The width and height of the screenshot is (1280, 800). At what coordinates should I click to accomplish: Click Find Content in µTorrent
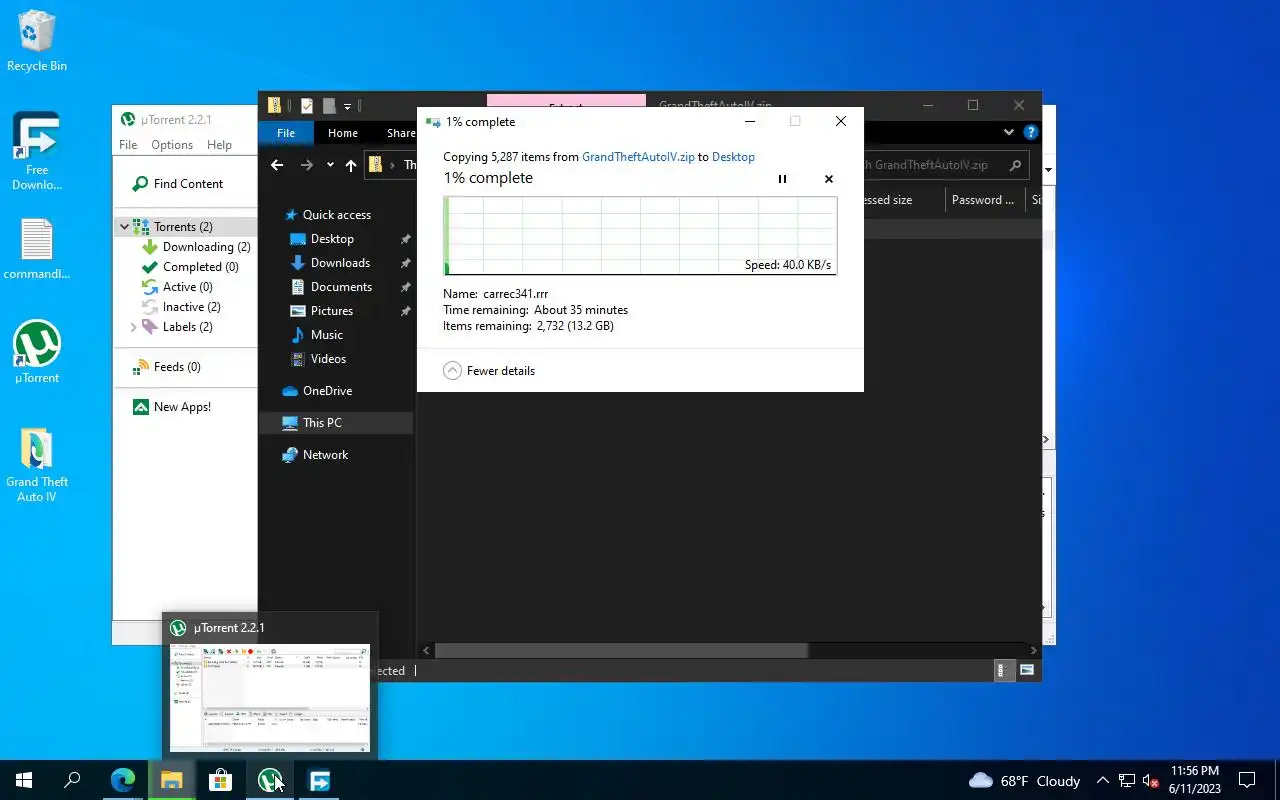point(178,184)
